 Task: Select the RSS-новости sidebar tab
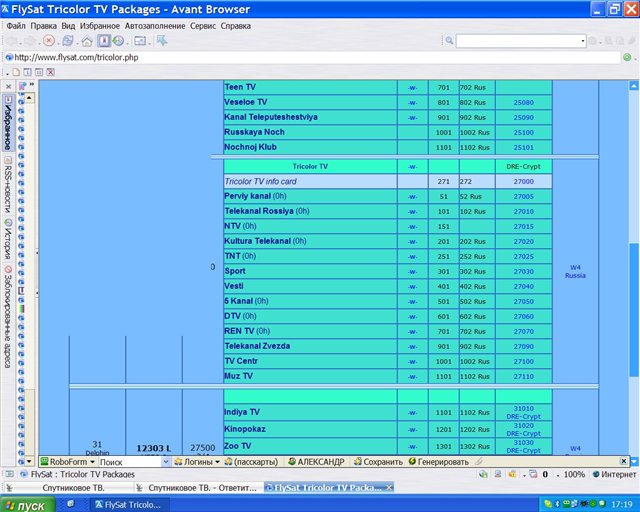[x=8, y=185]
